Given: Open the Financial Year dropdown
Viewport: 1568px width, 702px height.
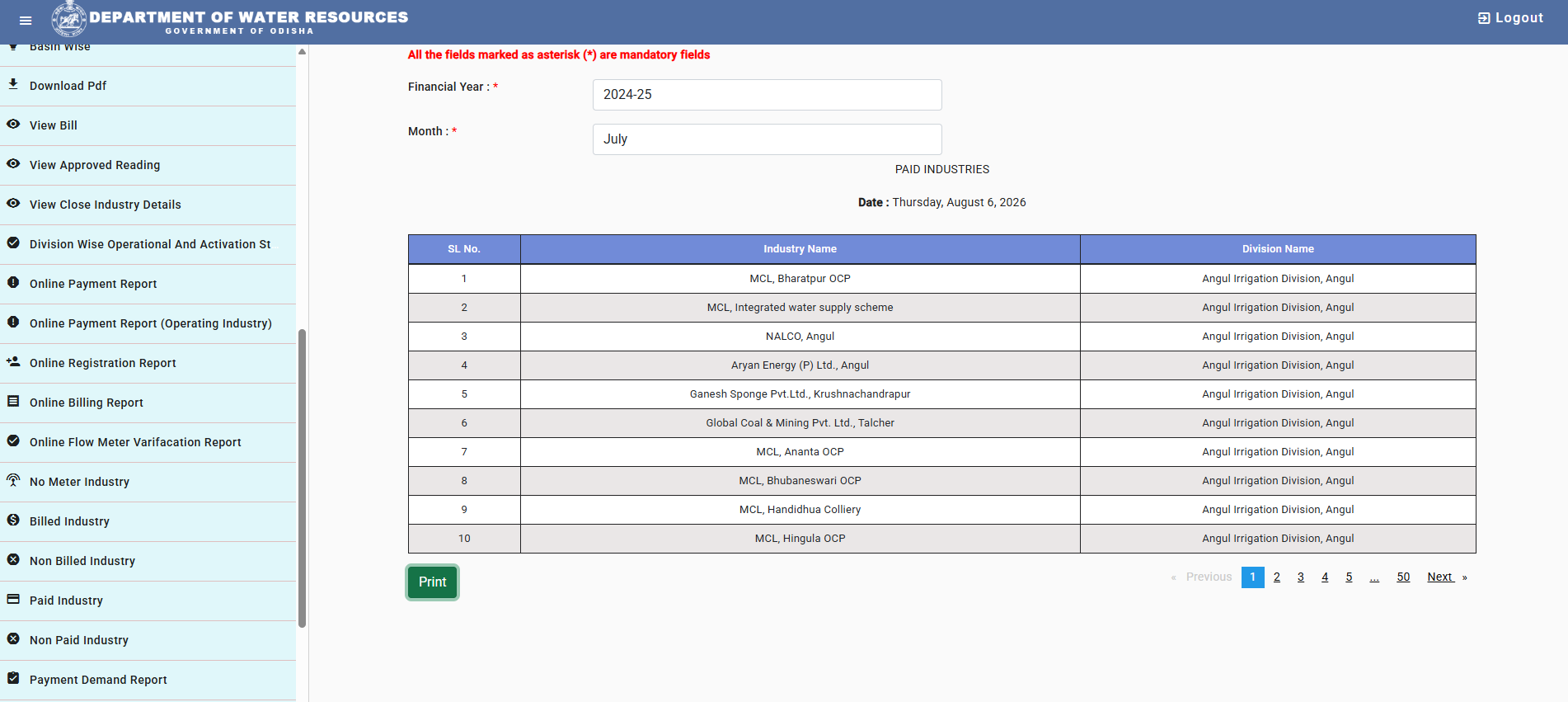Looking at the screenshot, I should coord(767,95).
